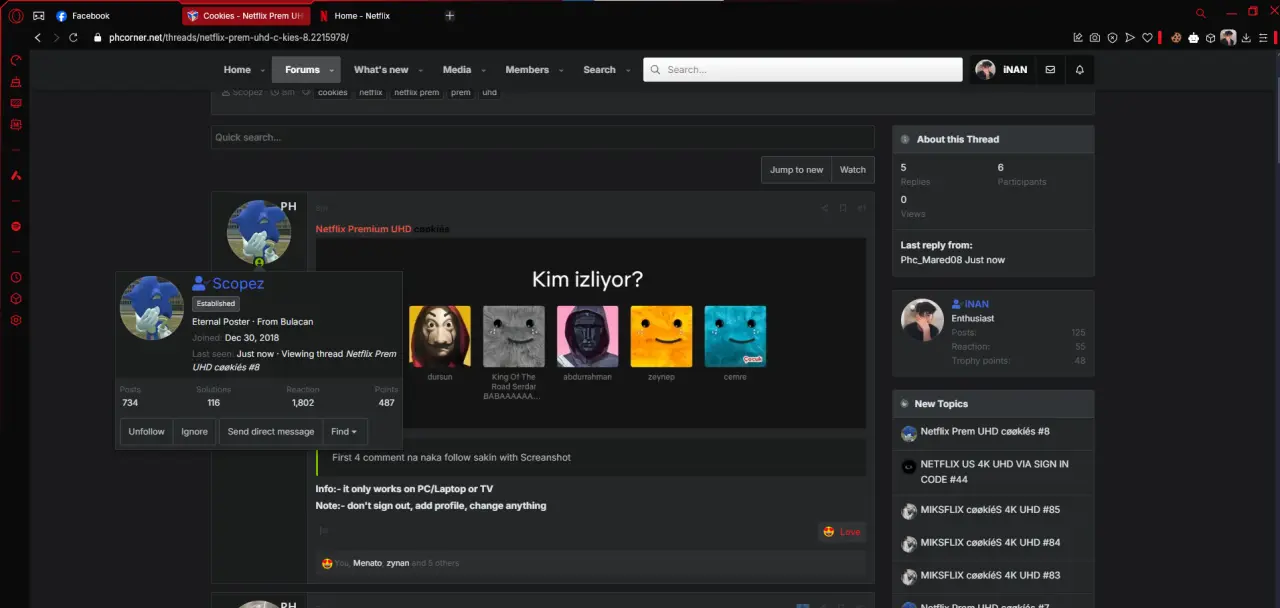Open Netflix Prem UHD cøøkiés #8 new topic
The height and width of the screenshot is (608, 1280).
[985, 432]
